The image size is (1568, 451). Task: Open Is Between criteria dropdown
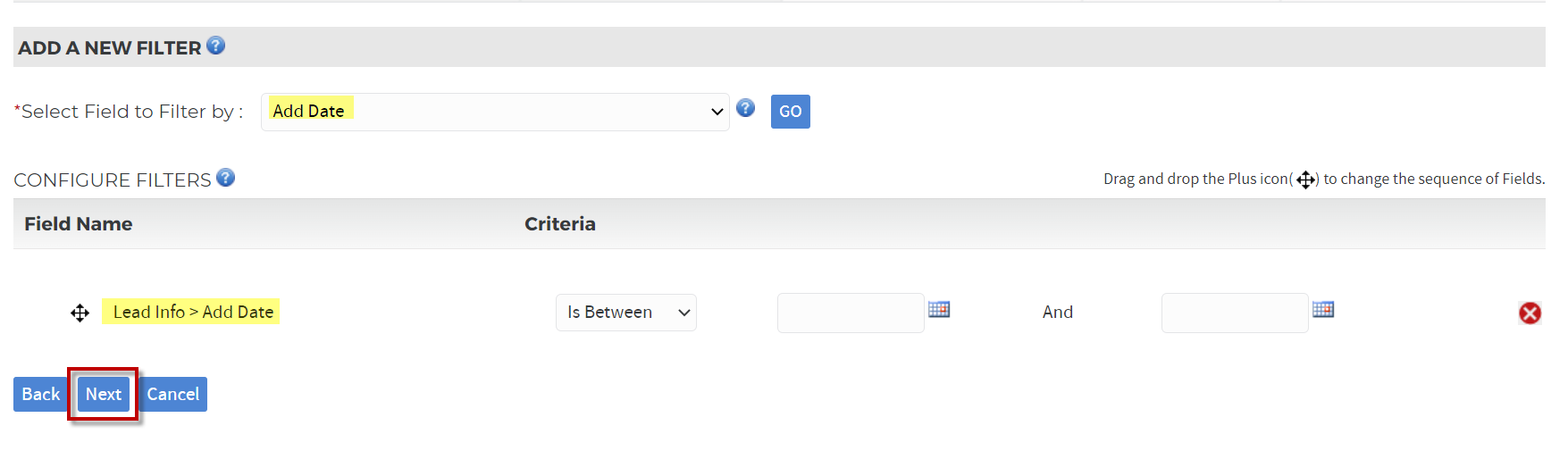pos(626,313)
